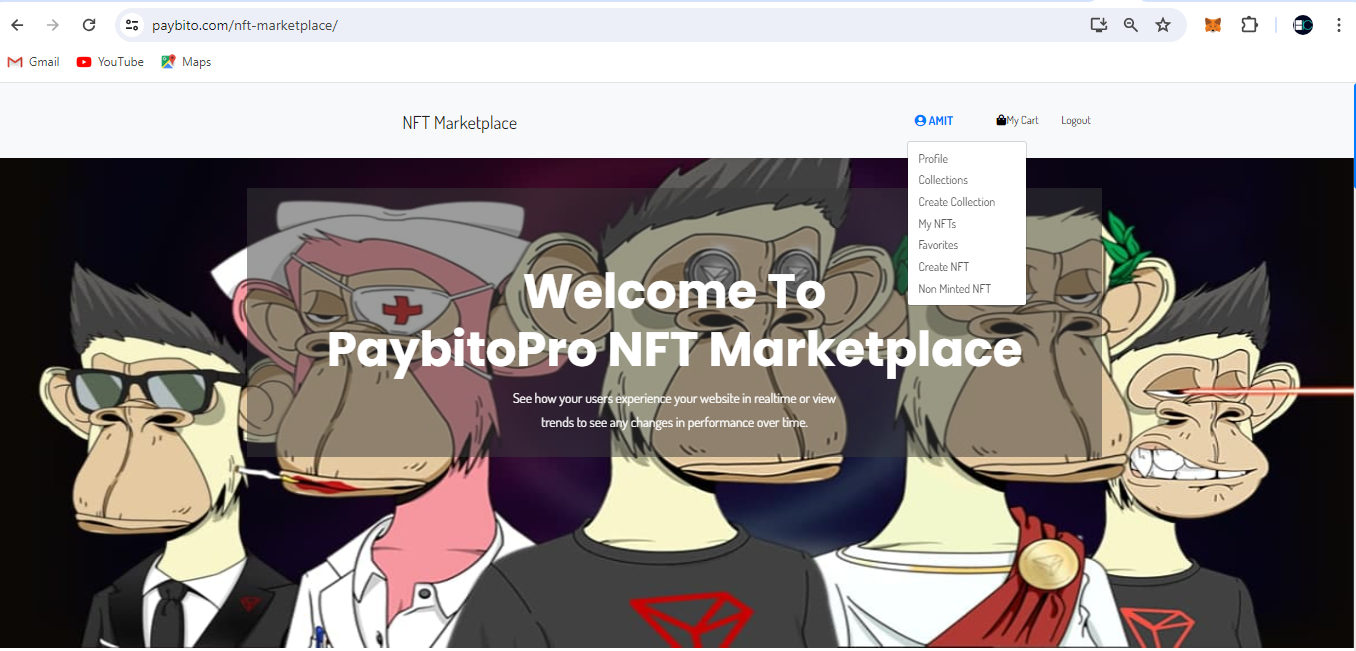The width and height of the screenshot is (1356, 651).
Task: Open Gmail from the bookmarks bar
Action: tap(33, 61)
